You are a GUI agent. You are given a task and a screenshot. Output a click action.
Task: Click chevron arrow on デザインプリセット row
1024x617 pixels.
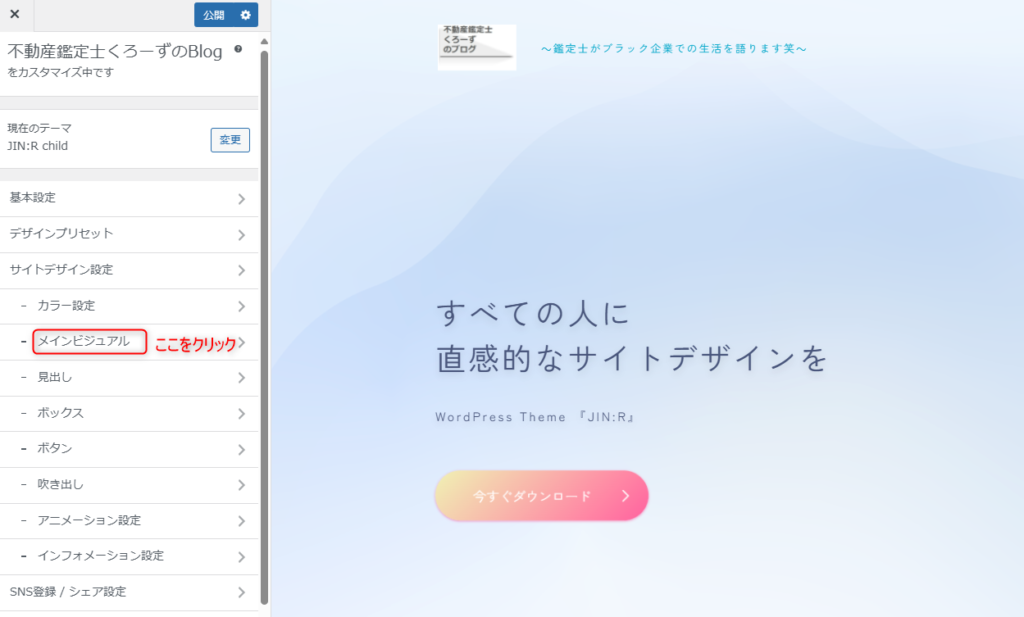(x=242, y=234)
